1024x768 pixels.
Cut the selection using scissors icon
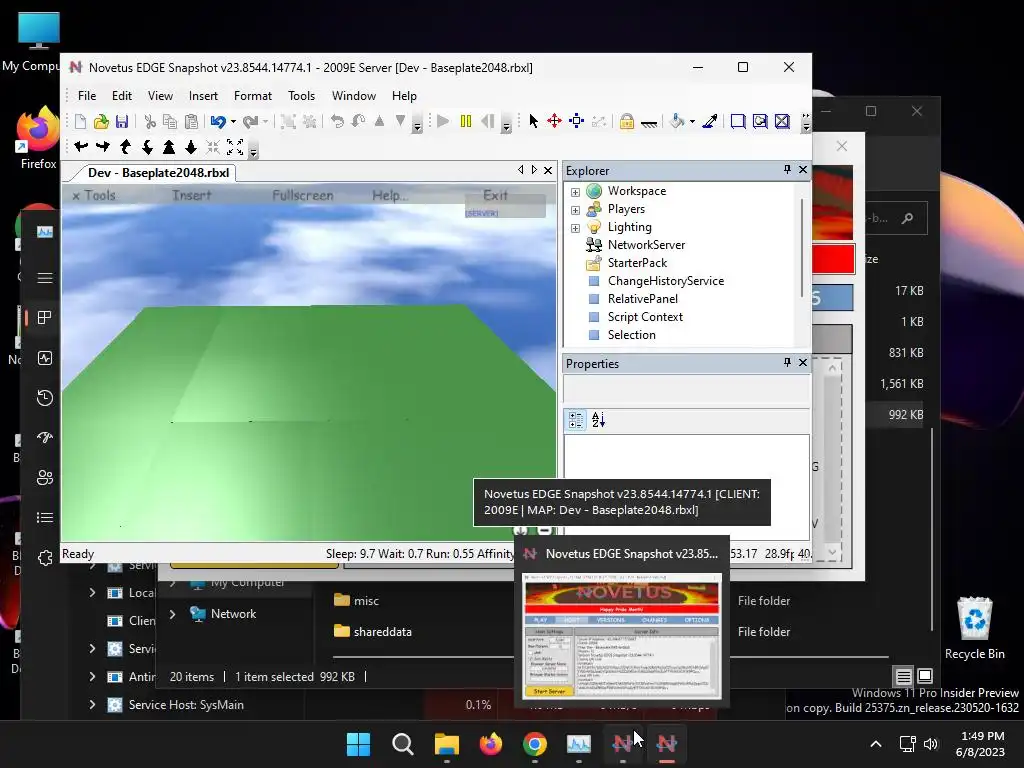point(150,121)
